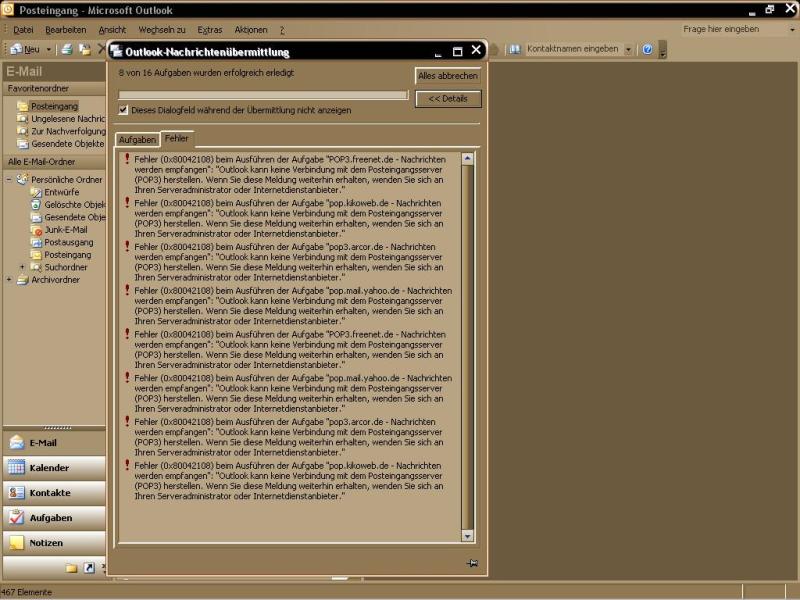Select the second pop3.arcor.de error text
Screen dimensions: 800x600
pos(289,437)
